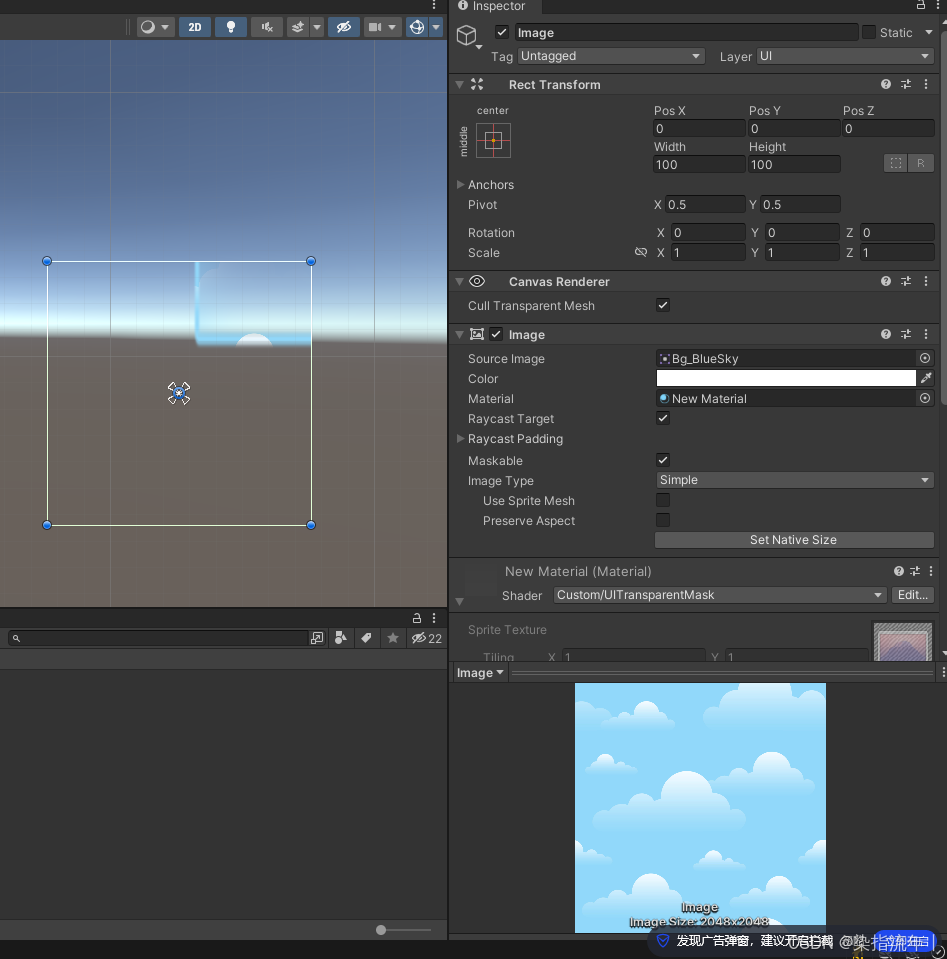Toggle scene visibility with the crossed-eye icon
This screenshot has height=959, width=947.
coord(343,27)
